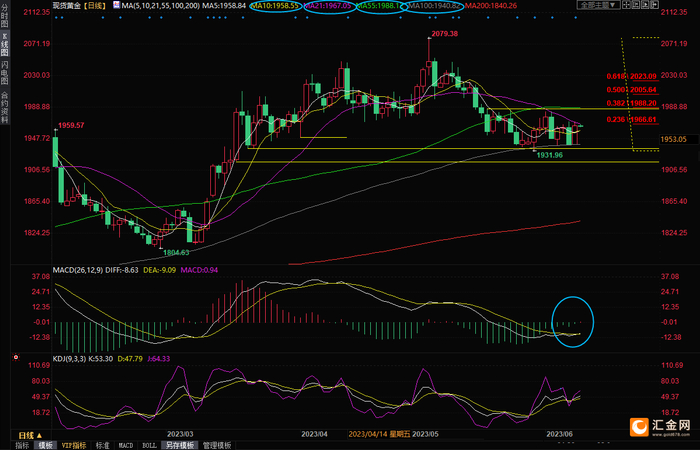Click the 1959.57 price label
This screenshot has width=700, height=450.
(71, 125)
